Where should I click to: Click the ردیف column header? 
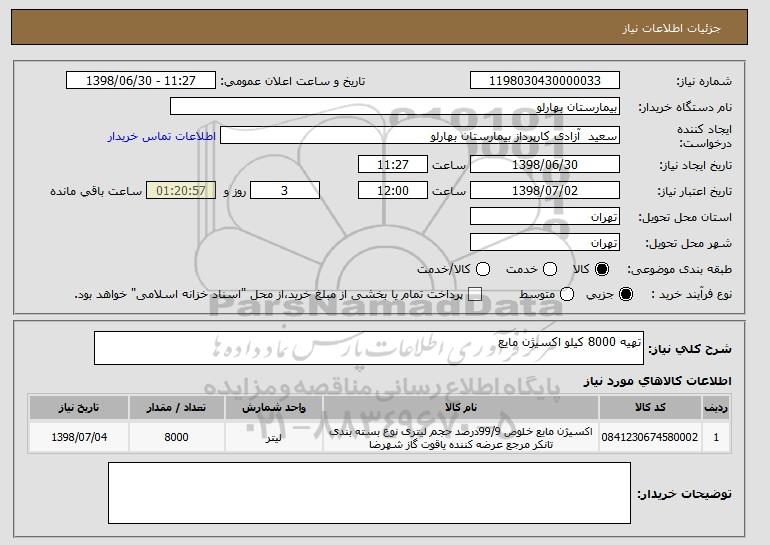(716, 408)
